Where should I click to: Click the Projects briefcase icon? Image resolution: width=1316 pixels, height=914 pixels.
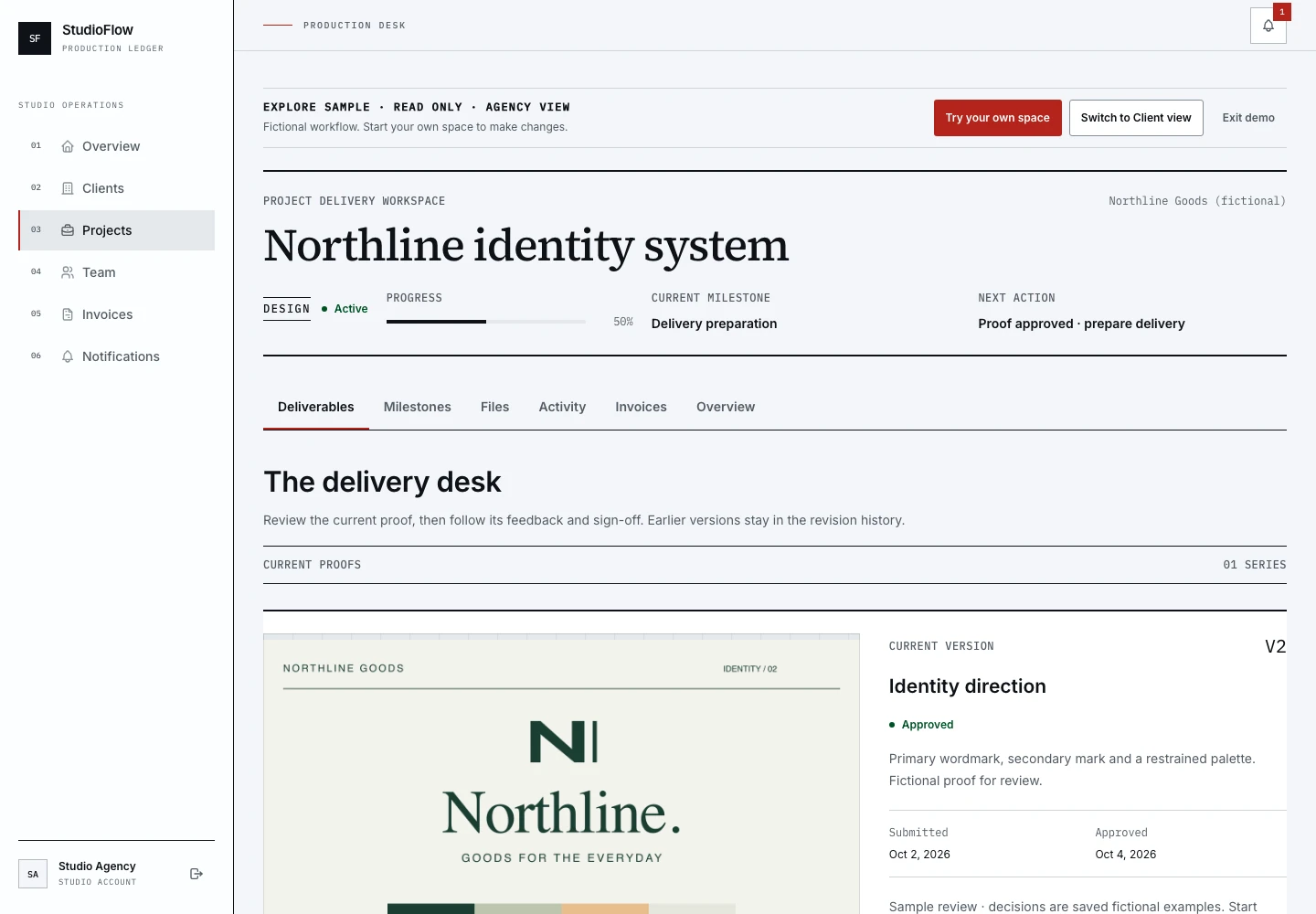point(68,230)
